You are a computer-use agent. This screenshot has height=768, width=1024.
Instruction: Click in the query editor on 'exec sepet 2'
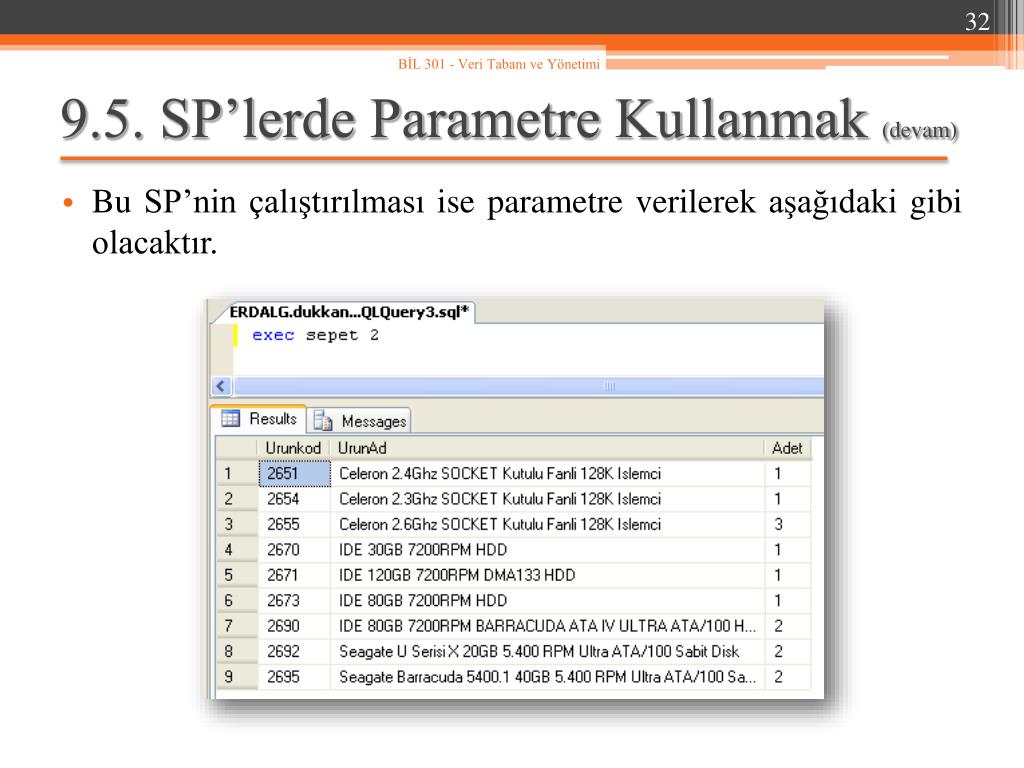[315, 336]
